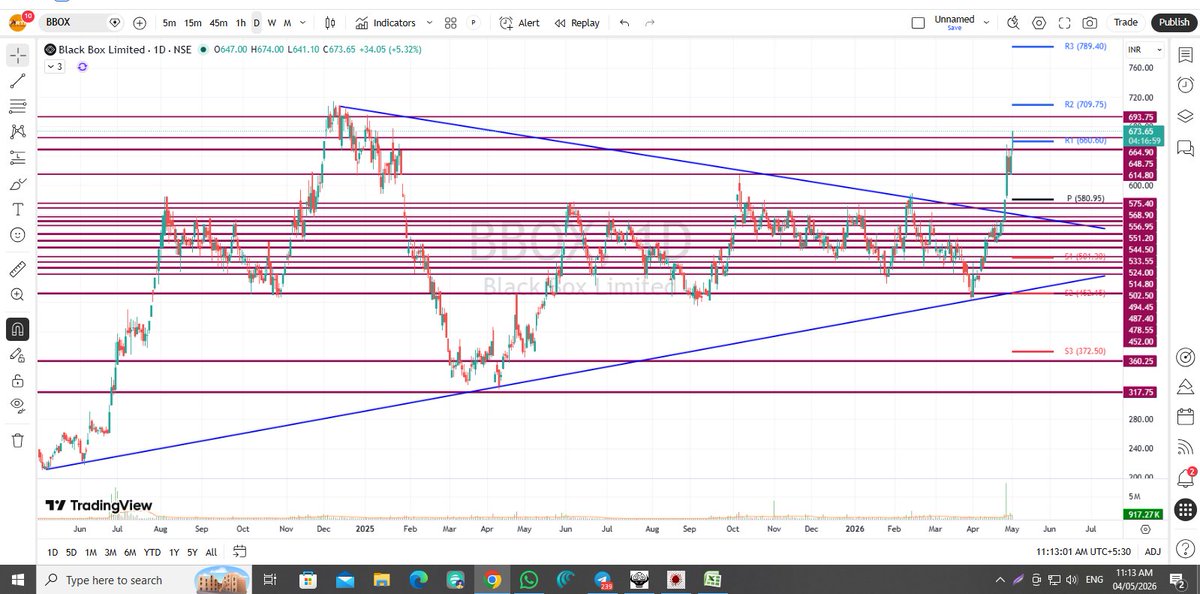
Task: Open the watchlist panel icon
Action: (1186, 54)
